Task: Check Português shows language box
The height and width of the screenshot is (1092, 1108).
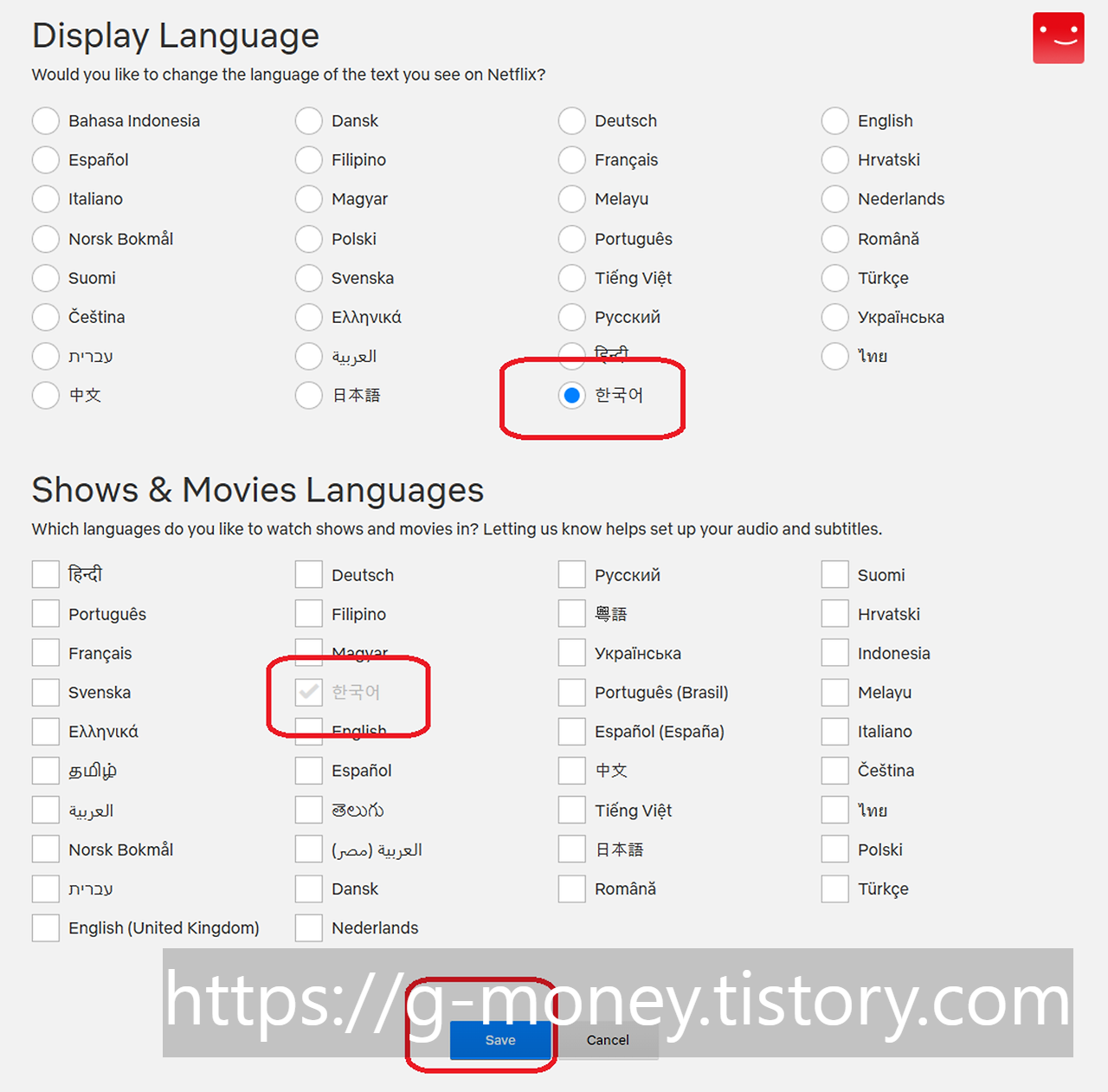Action: (x=46, y=613)
